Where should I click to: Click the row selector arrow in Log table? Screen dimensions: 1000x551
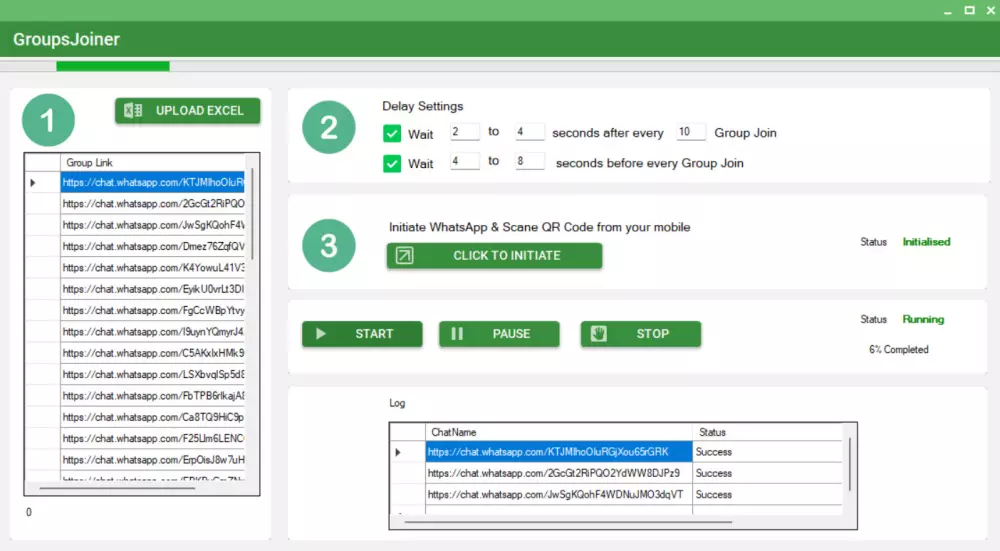click(x=398, y=452)
